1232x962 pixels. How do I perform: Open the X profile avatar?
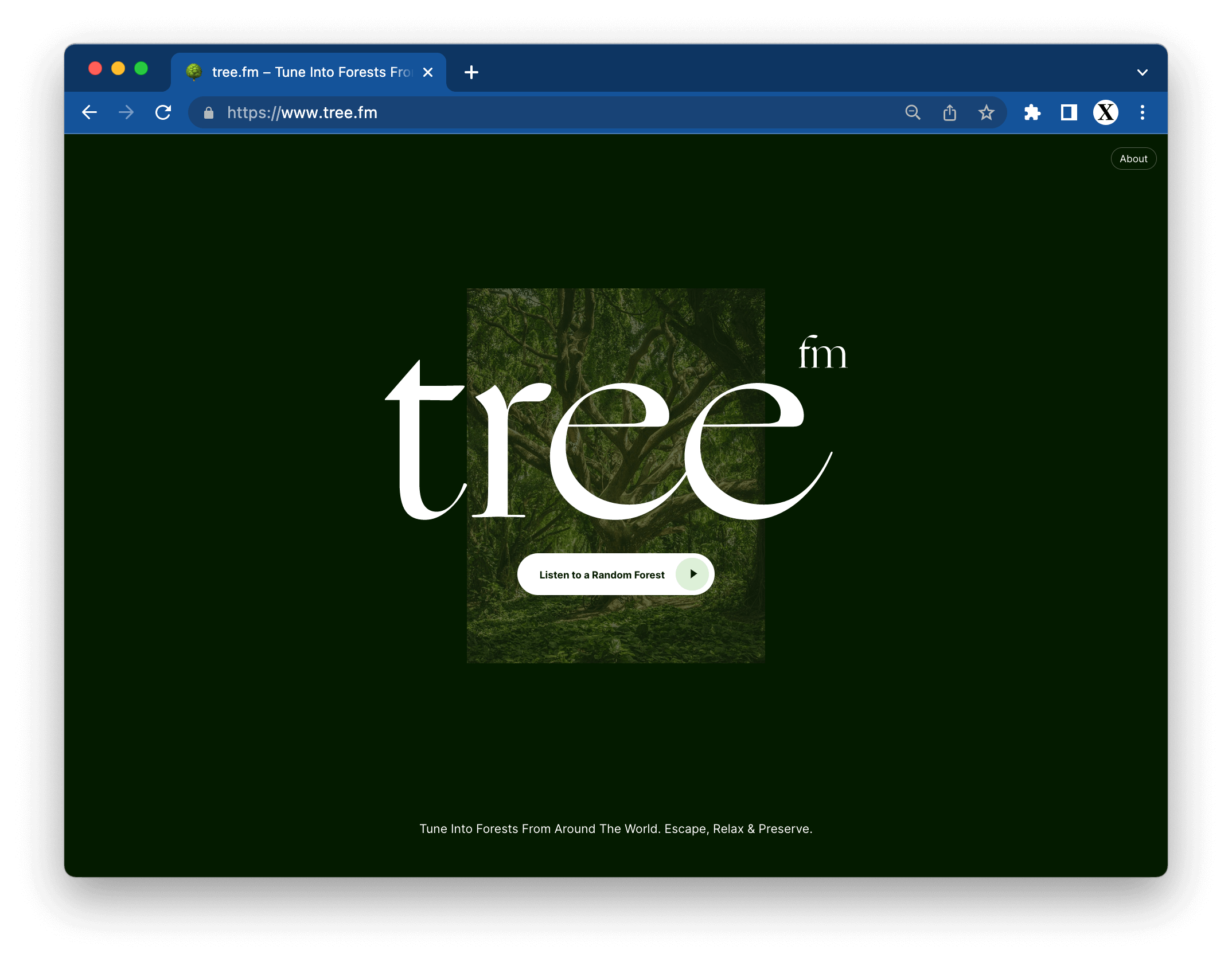pyautogui.click(x=1105, y=112)
